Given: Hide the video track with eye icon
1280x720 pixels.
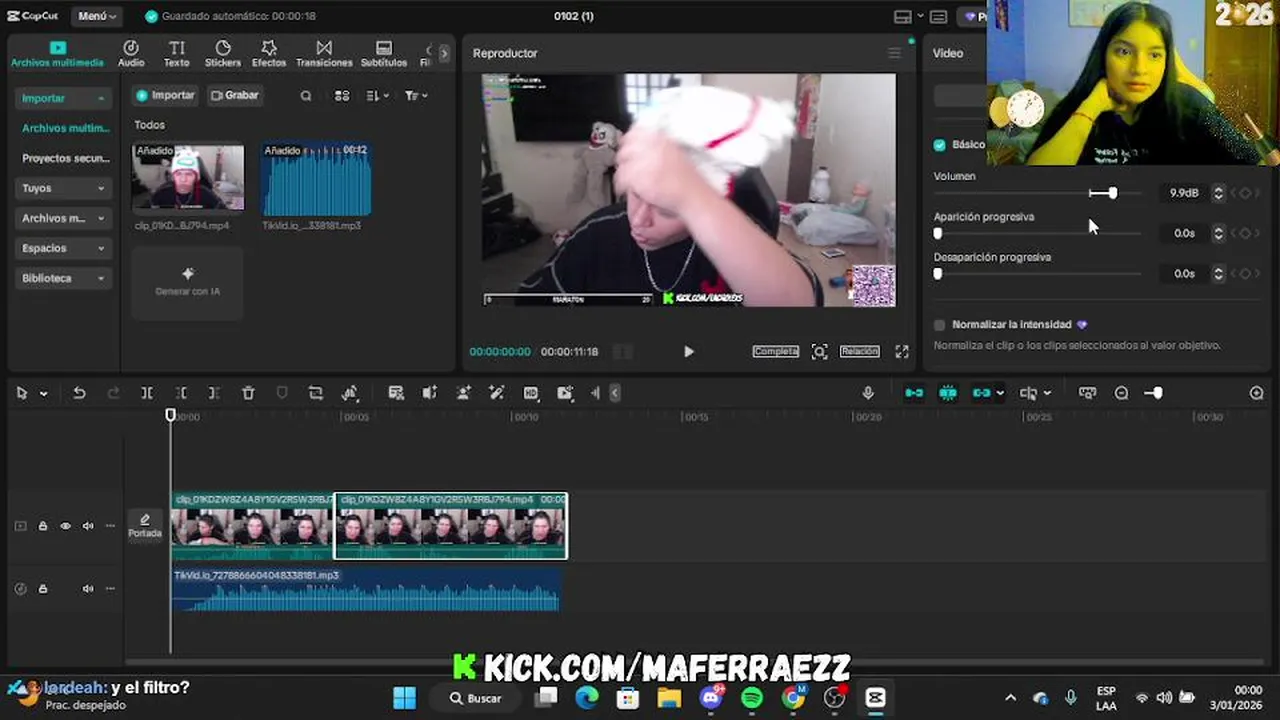Looking at the screenshot, I should 66,526.
